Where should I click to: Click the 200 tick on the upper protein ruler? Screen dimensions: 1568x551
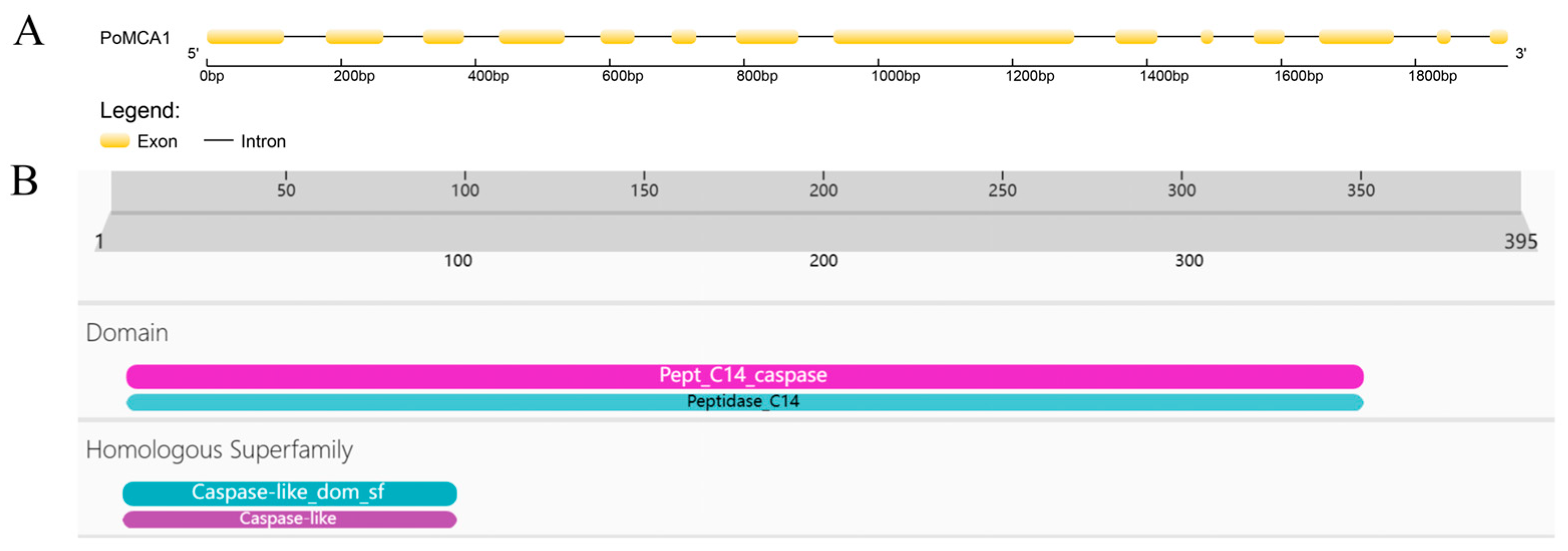point(823,190)
